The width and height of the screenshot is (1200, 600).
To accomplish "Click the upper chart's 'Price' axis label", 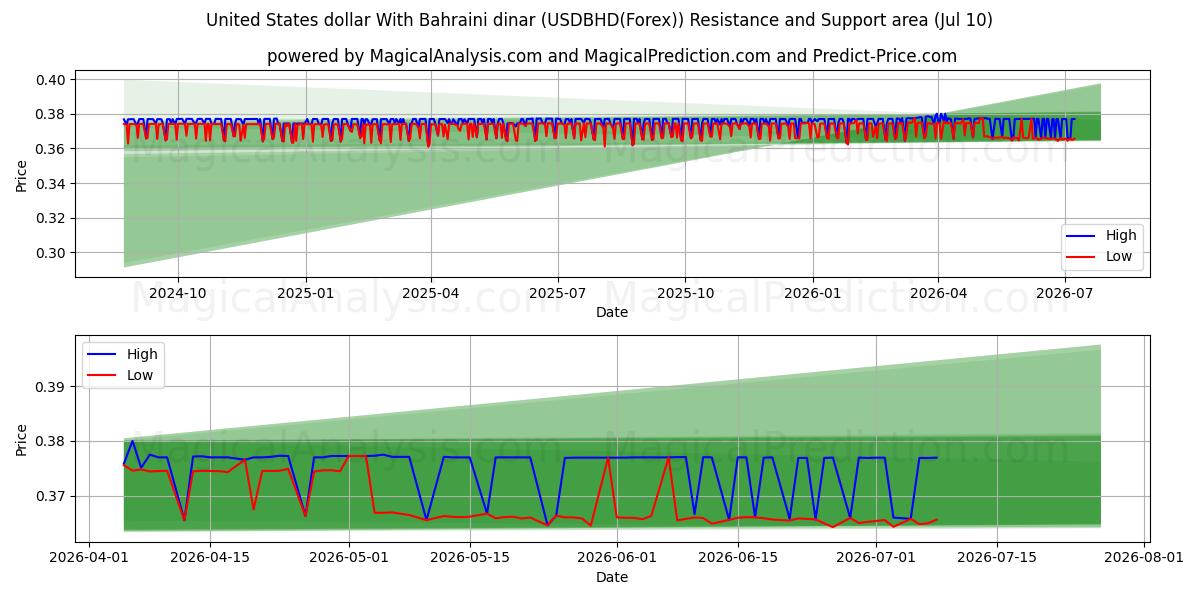I will click(x=22, y=176).
